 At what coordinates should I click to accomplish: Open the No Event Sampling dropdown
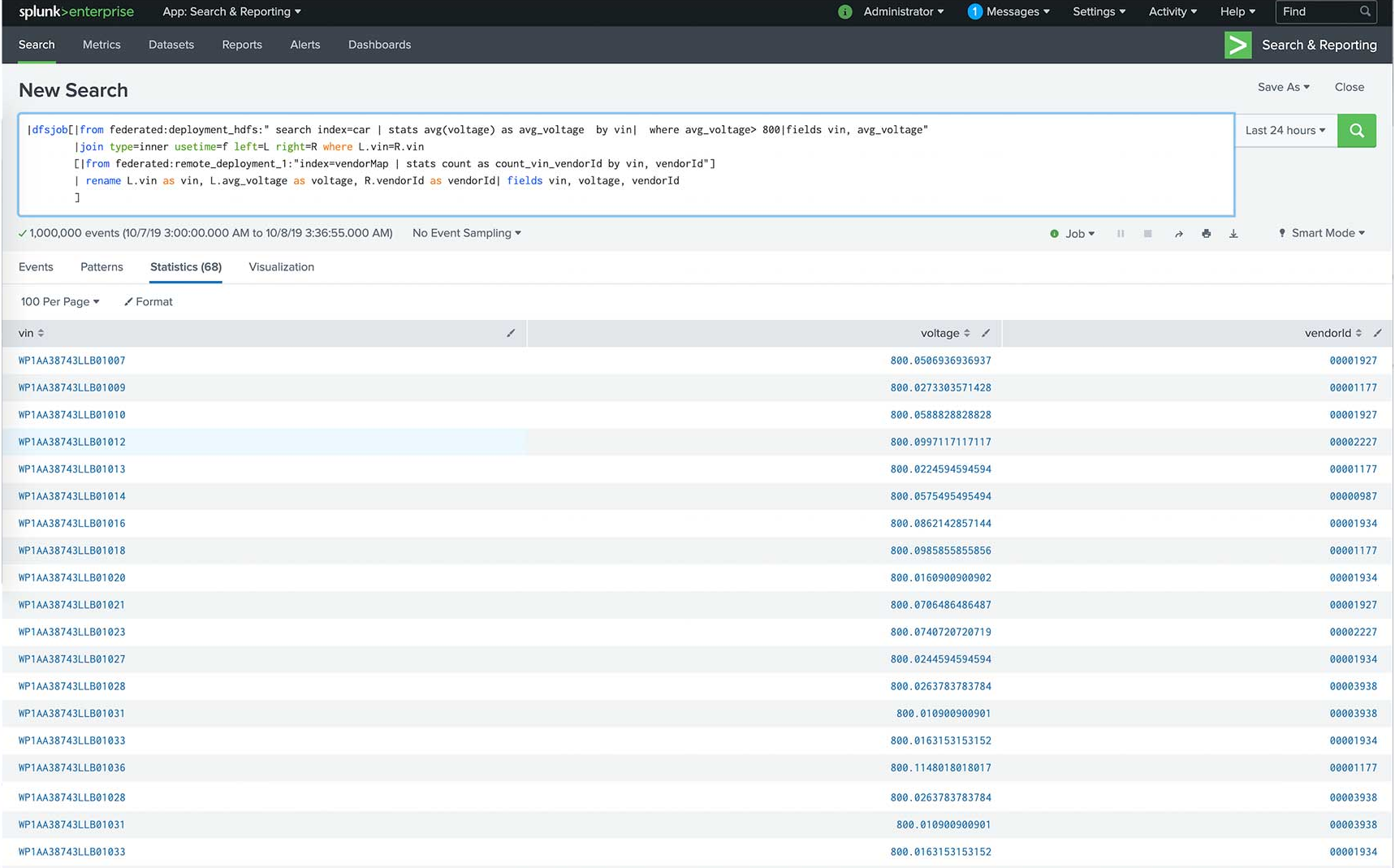[466, 233]
